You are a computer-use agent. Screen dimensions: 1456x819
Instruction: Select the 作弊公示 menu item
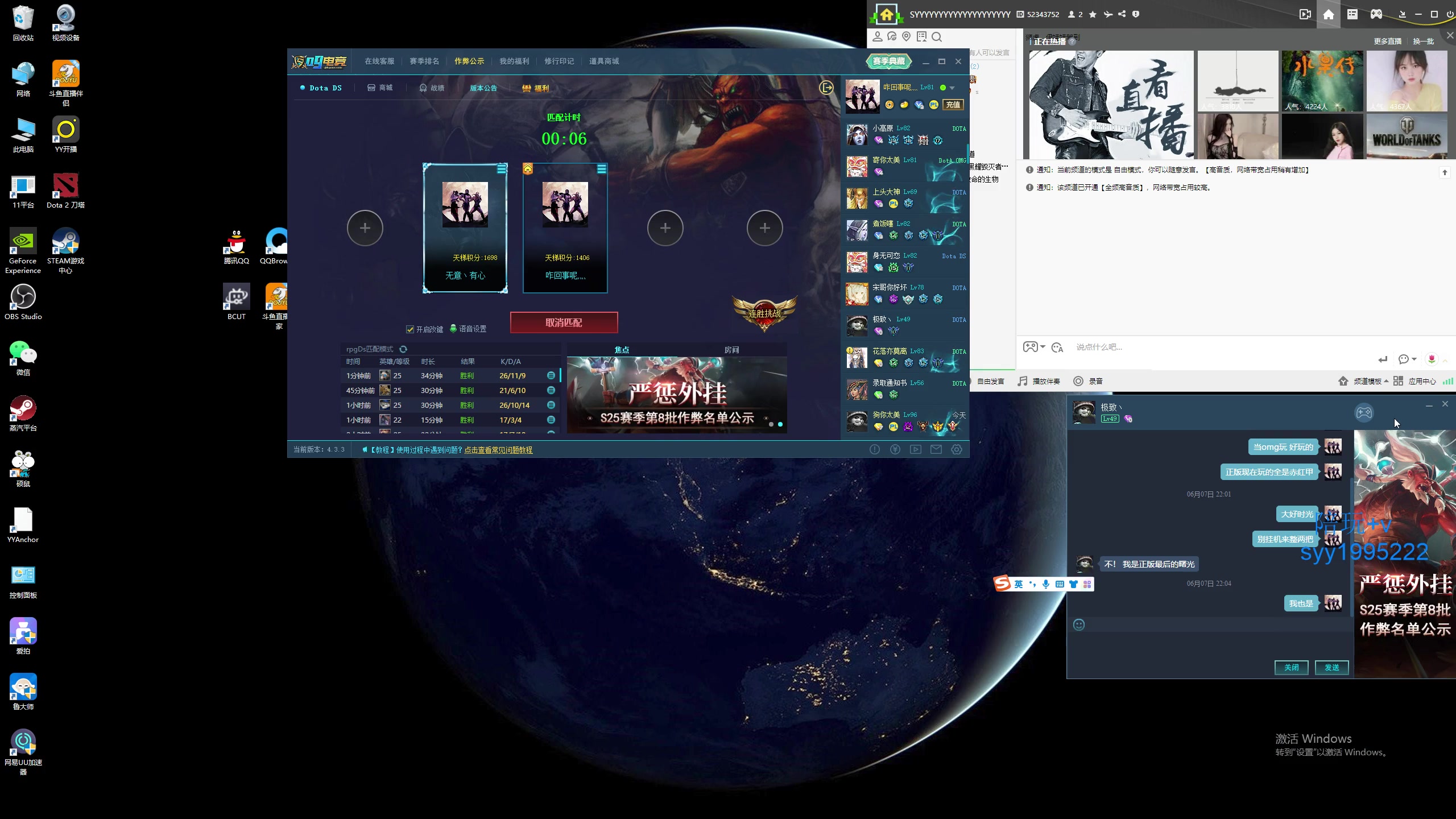469,61
